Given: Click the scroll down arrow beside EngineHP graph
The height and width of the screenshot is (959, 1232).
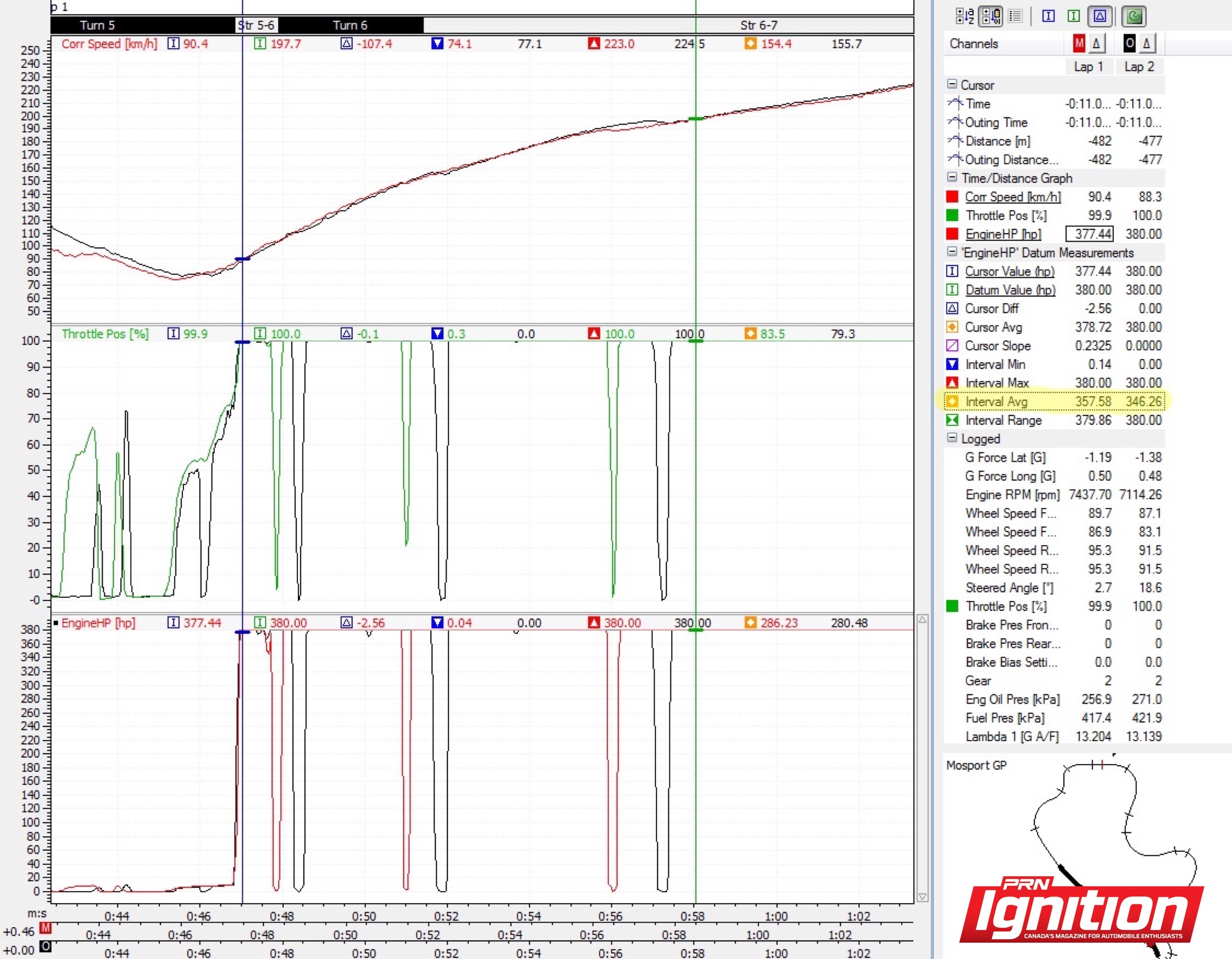Looking at the screenshot, I should click(x=922, y=896).
